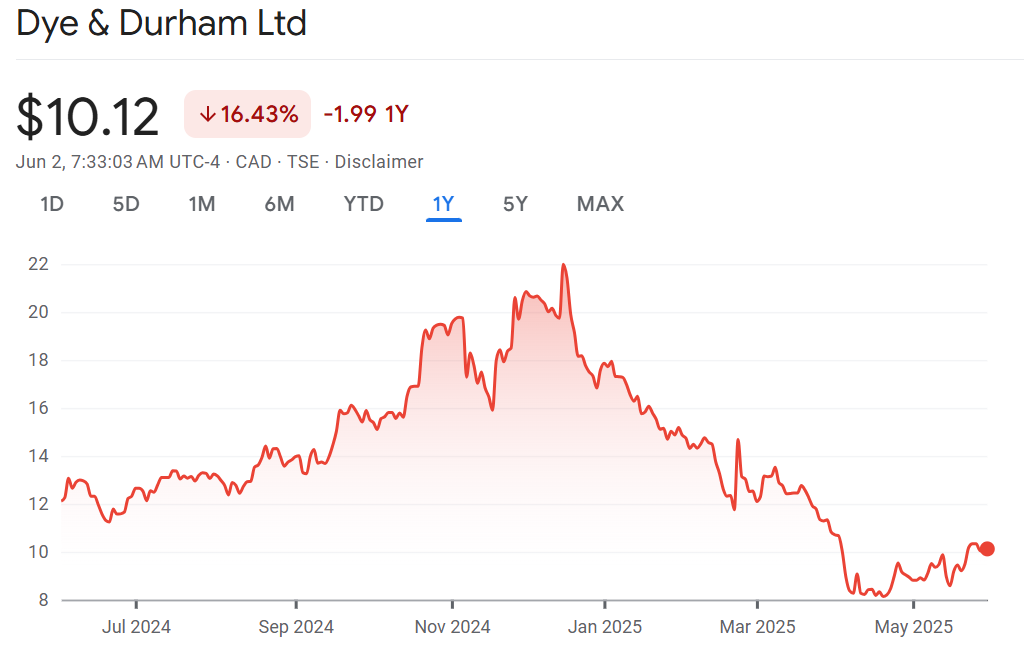The width and height of the screenshot is (1024, 664).
Task: Switch to the 5D range tab
Action: [x=126, y=204]
